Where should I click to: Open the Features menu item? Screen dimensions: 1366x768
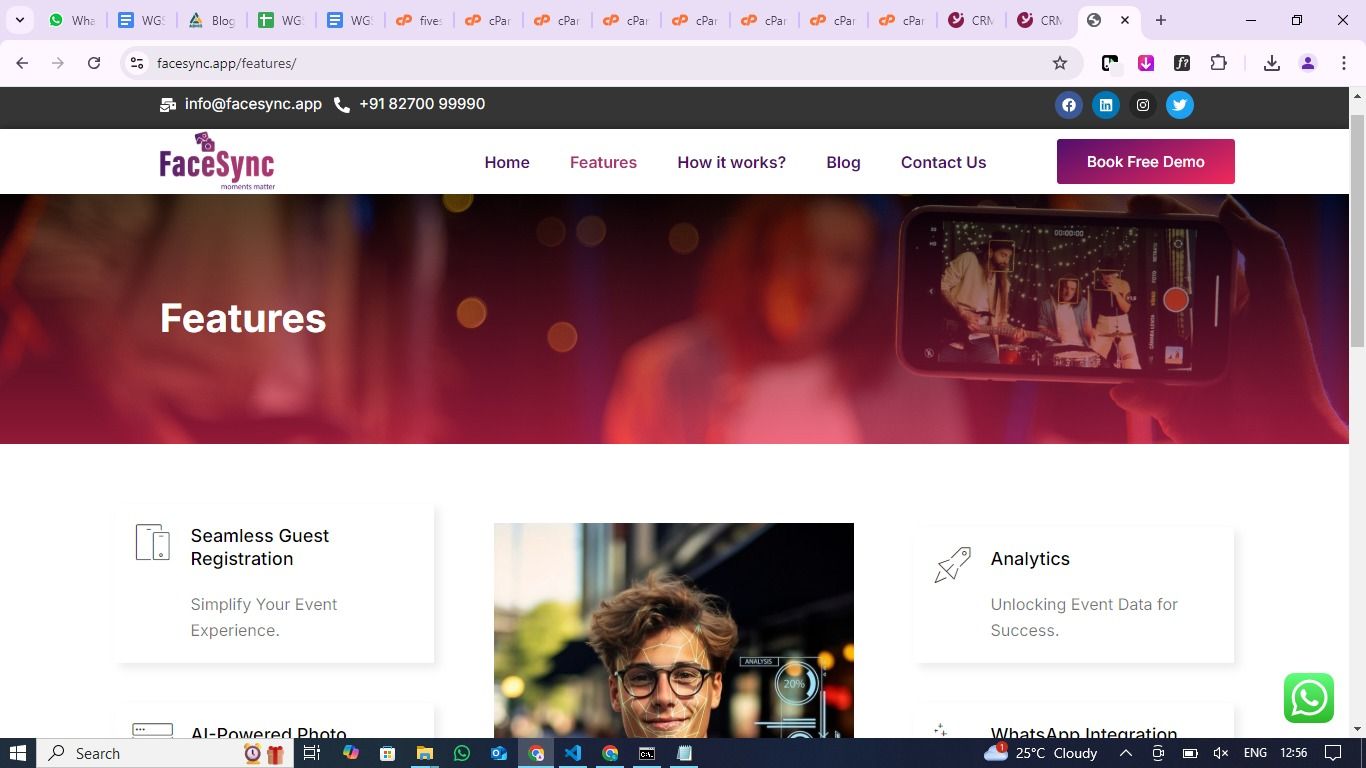pyautogui.click(x=603, y=162)
